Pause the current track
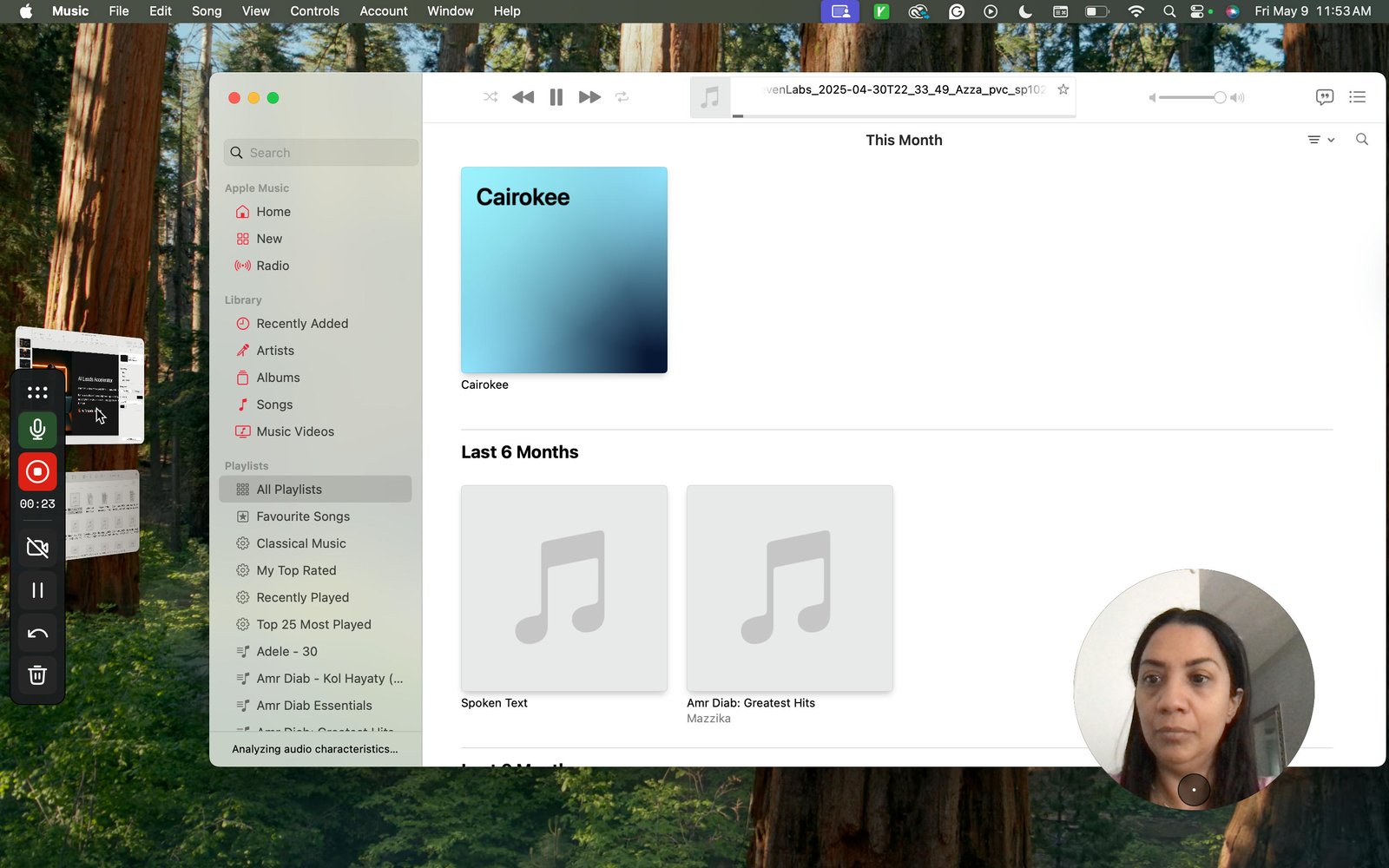 coord(556,97)
